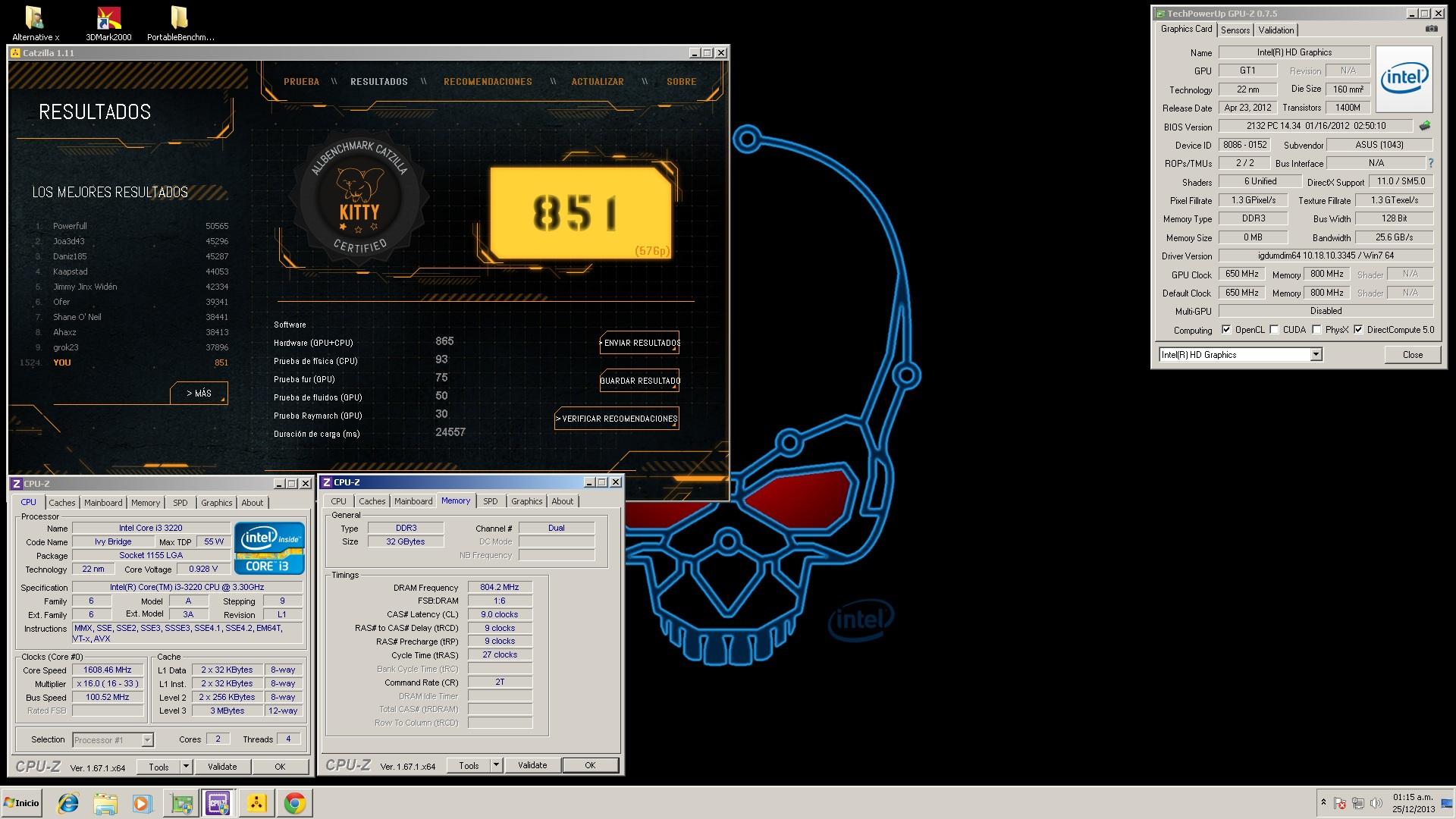Toggle the OpenCL checkbox
Viewport: 1456px width, 819px height.
(1226, 330)
